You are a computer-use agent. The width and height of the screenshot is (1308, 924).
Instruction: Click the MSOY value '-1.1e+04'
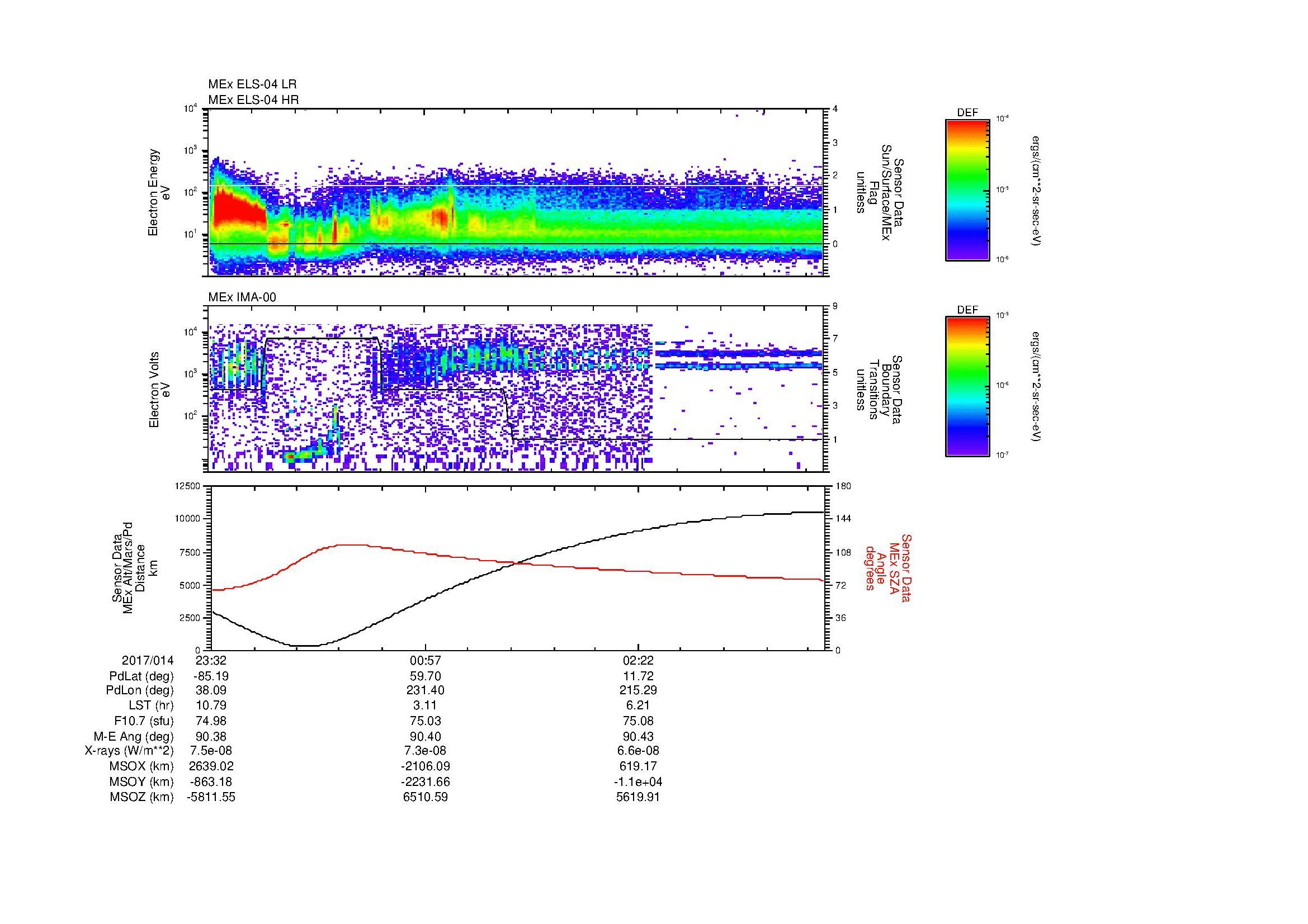[x=638, y=781]
